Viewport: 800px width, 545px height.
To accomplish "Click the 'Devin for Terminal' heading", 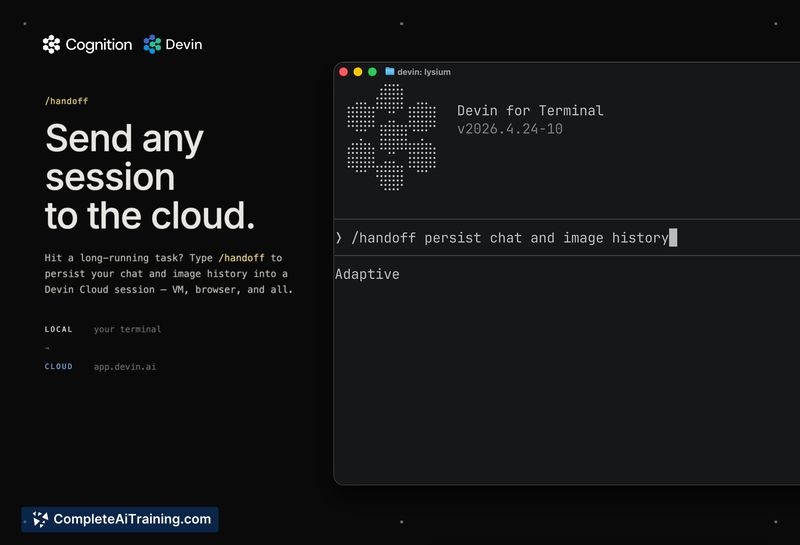I will click(x=530, y=111).
